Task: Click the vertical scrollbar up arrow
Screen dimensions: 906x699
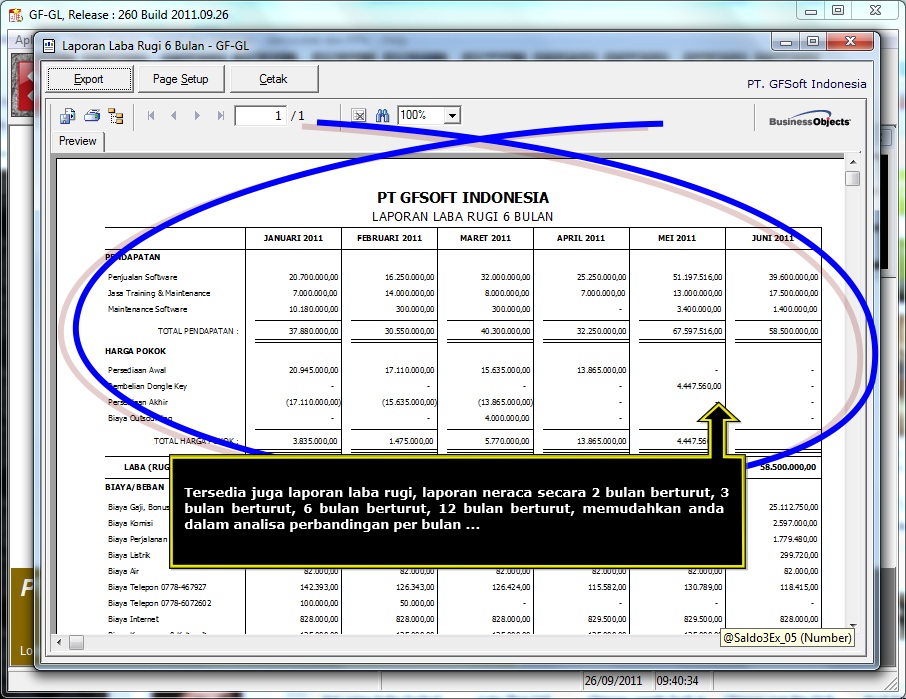Action: (x=853, y=162)
